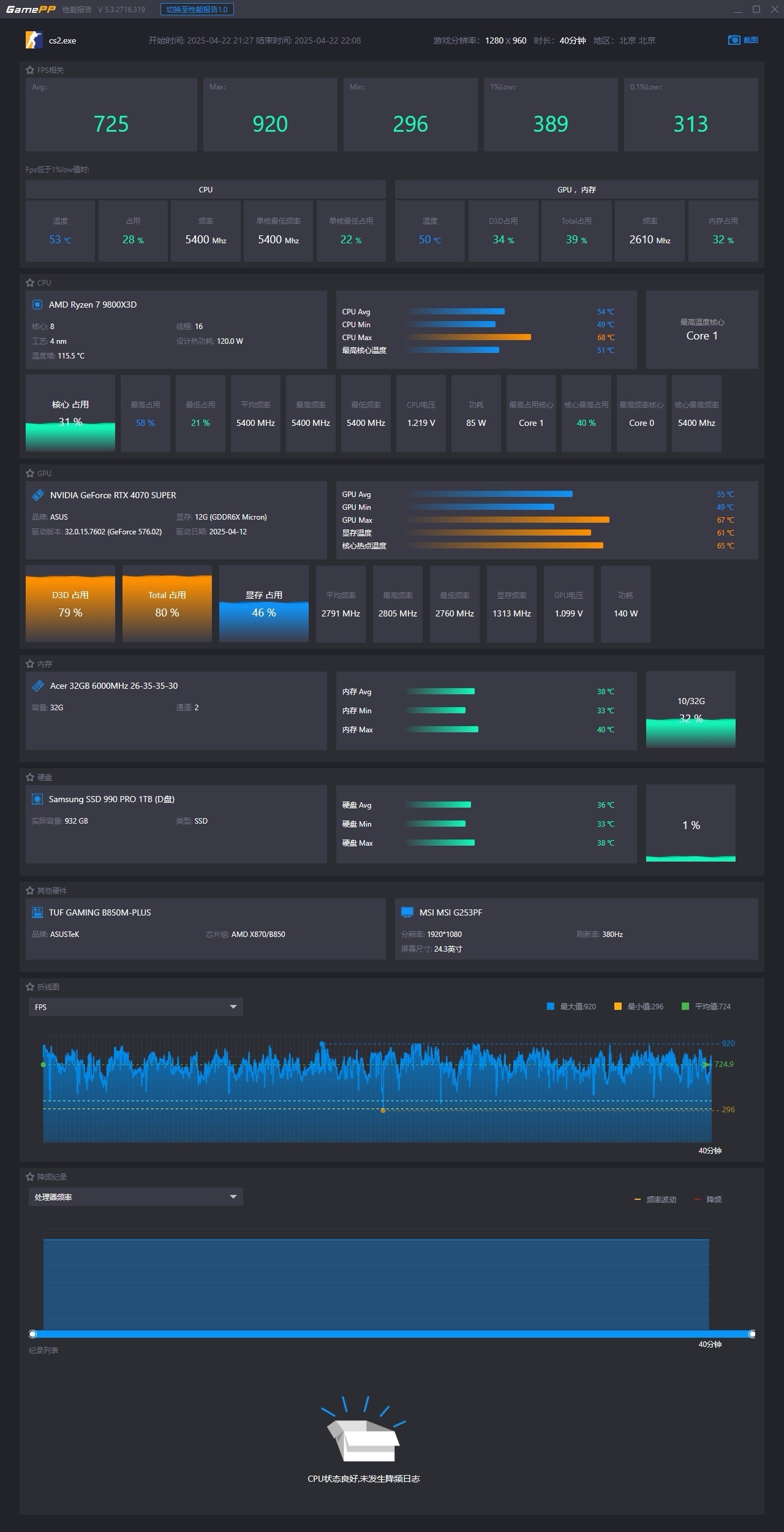Click the minimum FPS point marker on chart

pyautogui.click(x=383, y=1110)
